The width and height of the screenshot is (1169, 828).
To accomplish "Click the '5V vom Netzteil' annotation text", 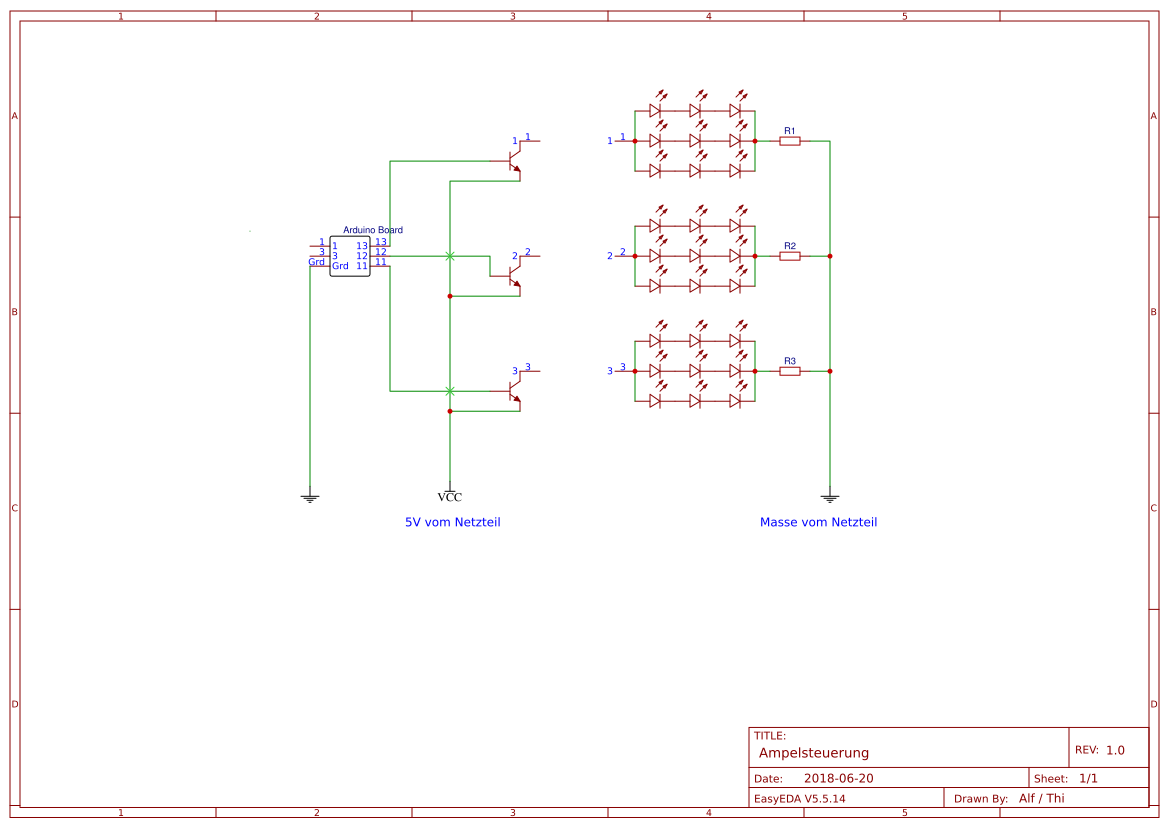I will tap(453, 521).
